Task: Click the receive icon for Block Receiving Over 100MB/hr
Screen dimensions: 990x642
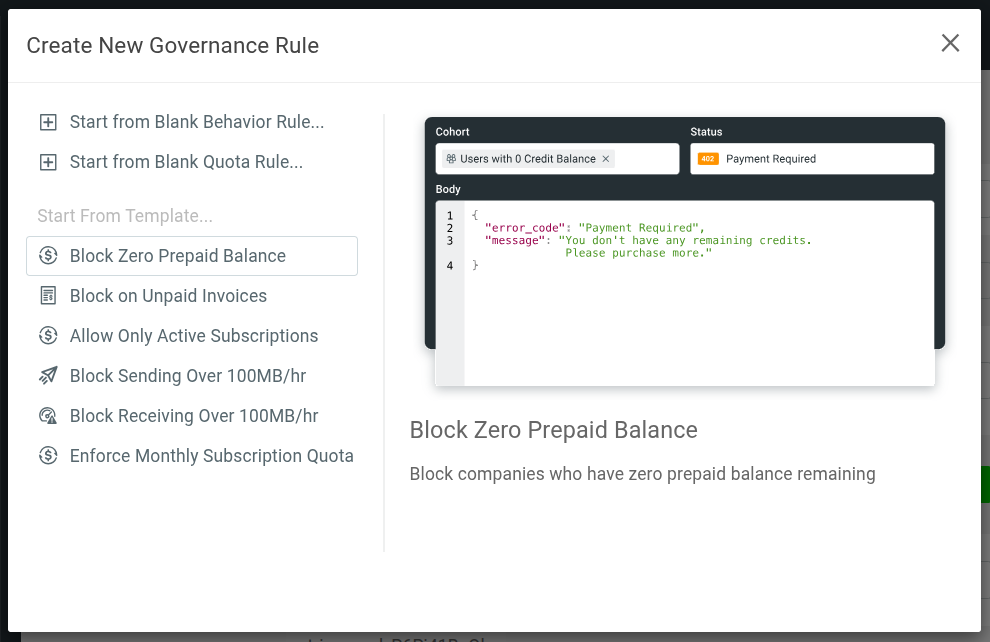Action: tap(48, 415)
